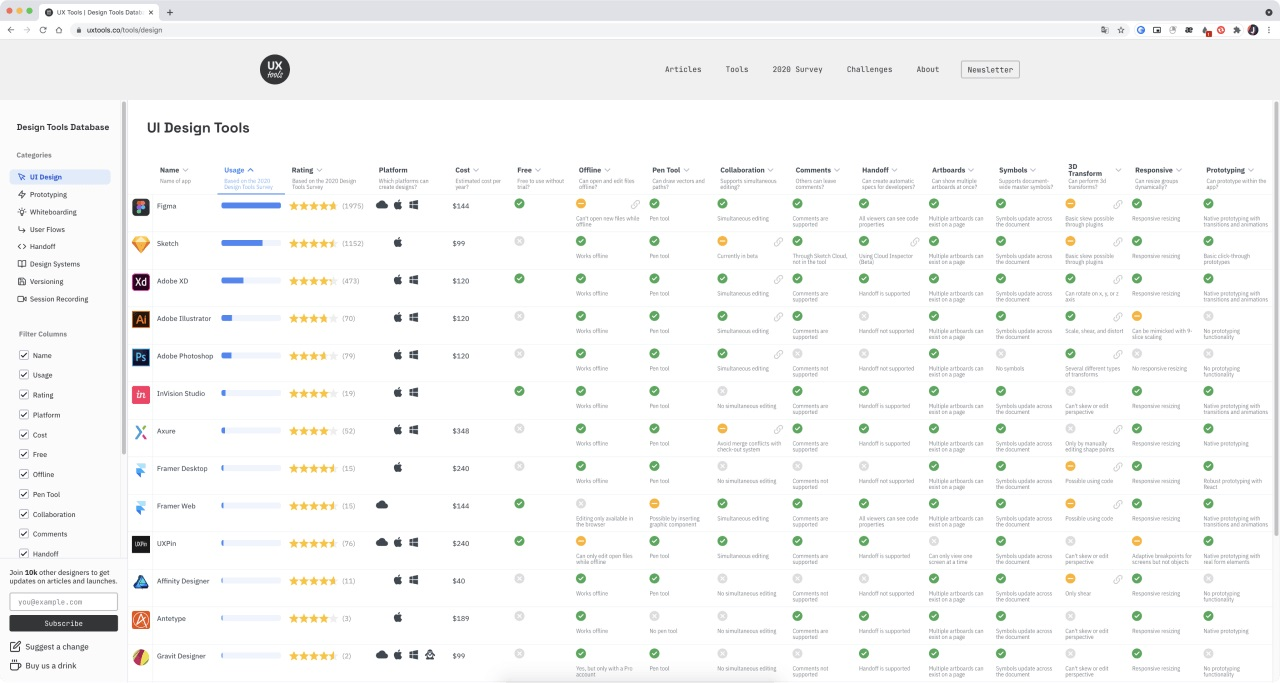
Task: Expand the Collaboration column sort arrow
Action: coord(772,170)
